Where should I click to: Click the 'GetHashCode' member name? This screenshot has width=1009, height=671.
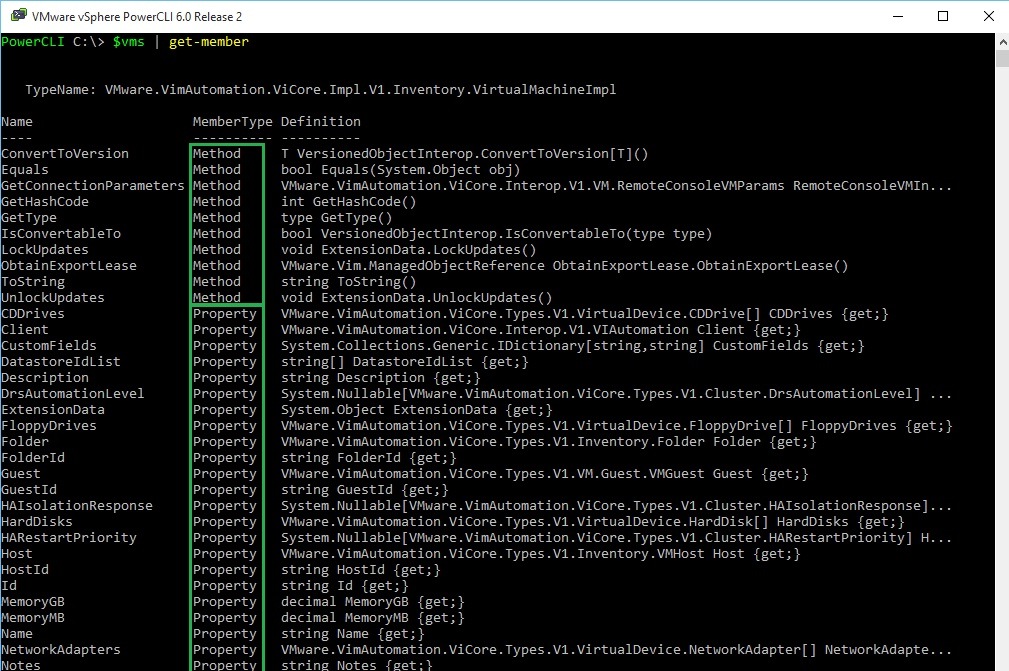click(x=45, y=202)
